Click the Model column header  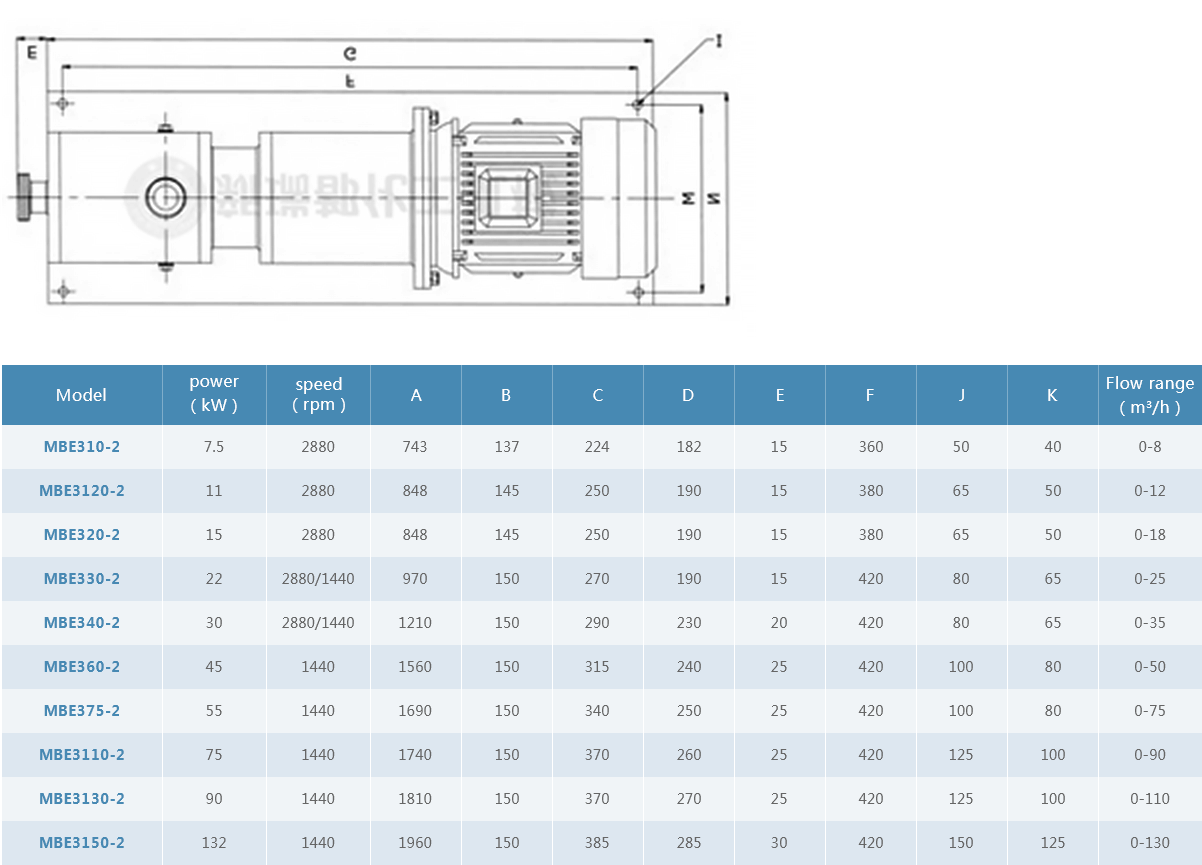click(81, 395)
